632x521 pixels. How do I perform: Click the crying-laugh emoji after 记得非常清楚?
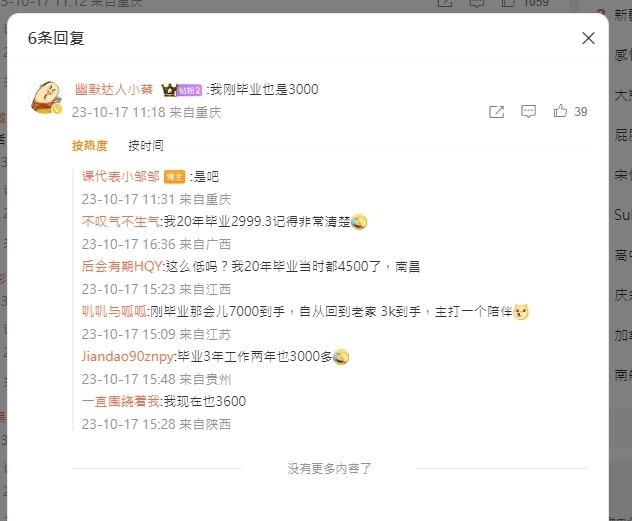359,222
